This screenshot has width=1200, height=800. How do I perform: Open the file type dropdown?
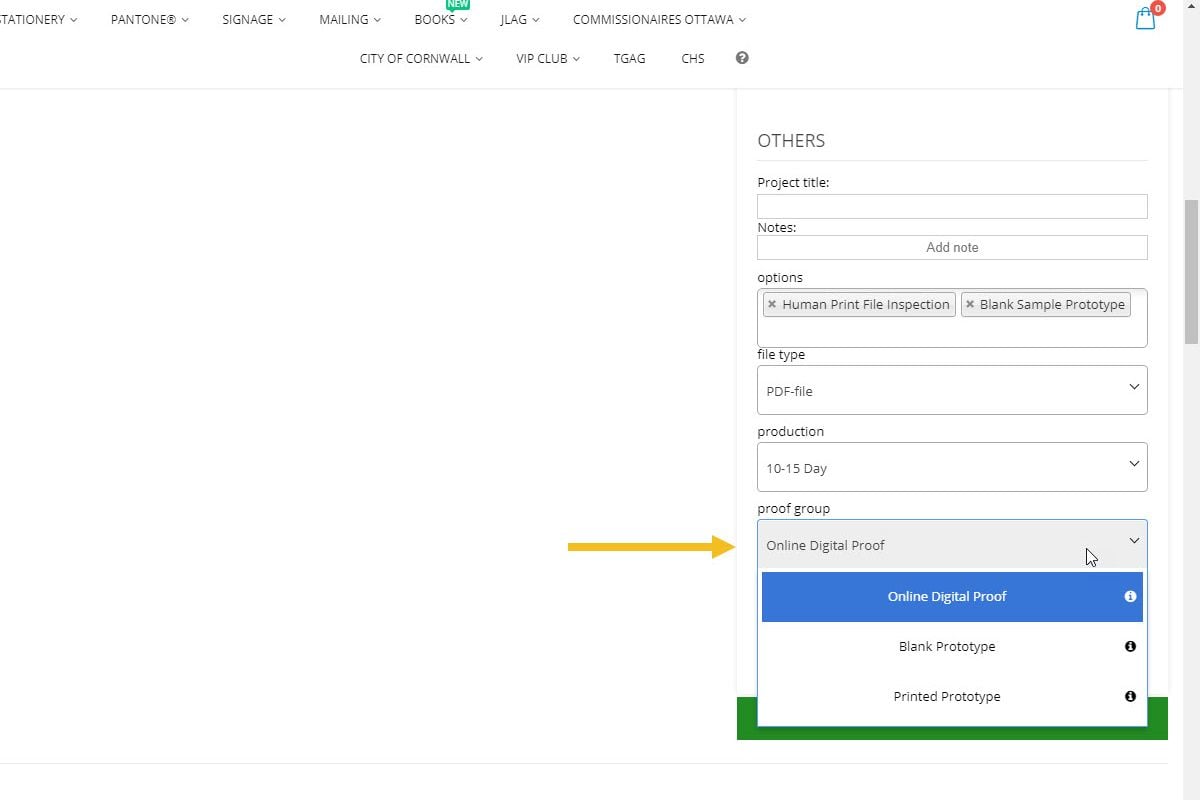tap(951, 390)
